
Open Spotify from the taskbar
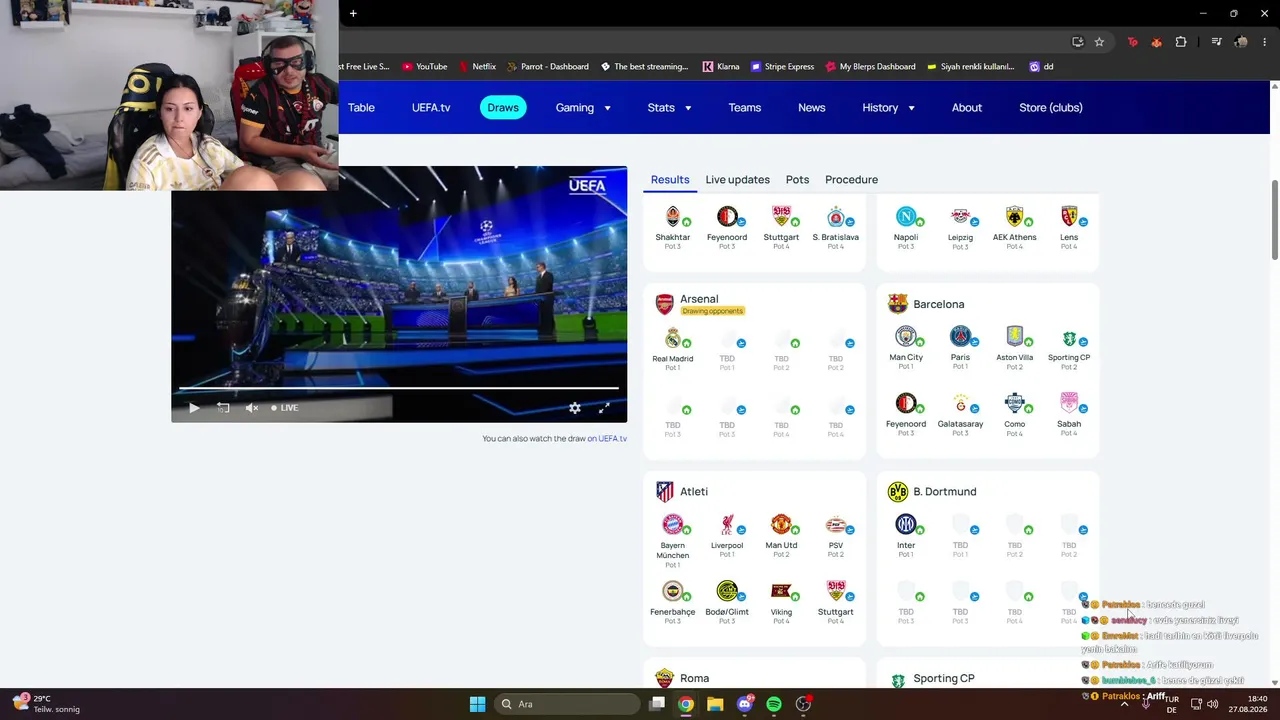774,704
